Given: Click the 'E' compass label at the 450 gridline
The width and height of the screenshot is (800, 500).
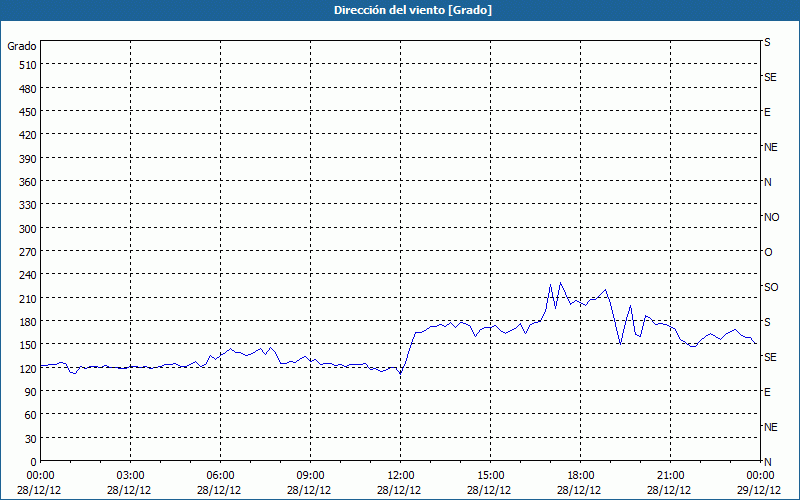Looking at the screenshot, I should [767, 112].
